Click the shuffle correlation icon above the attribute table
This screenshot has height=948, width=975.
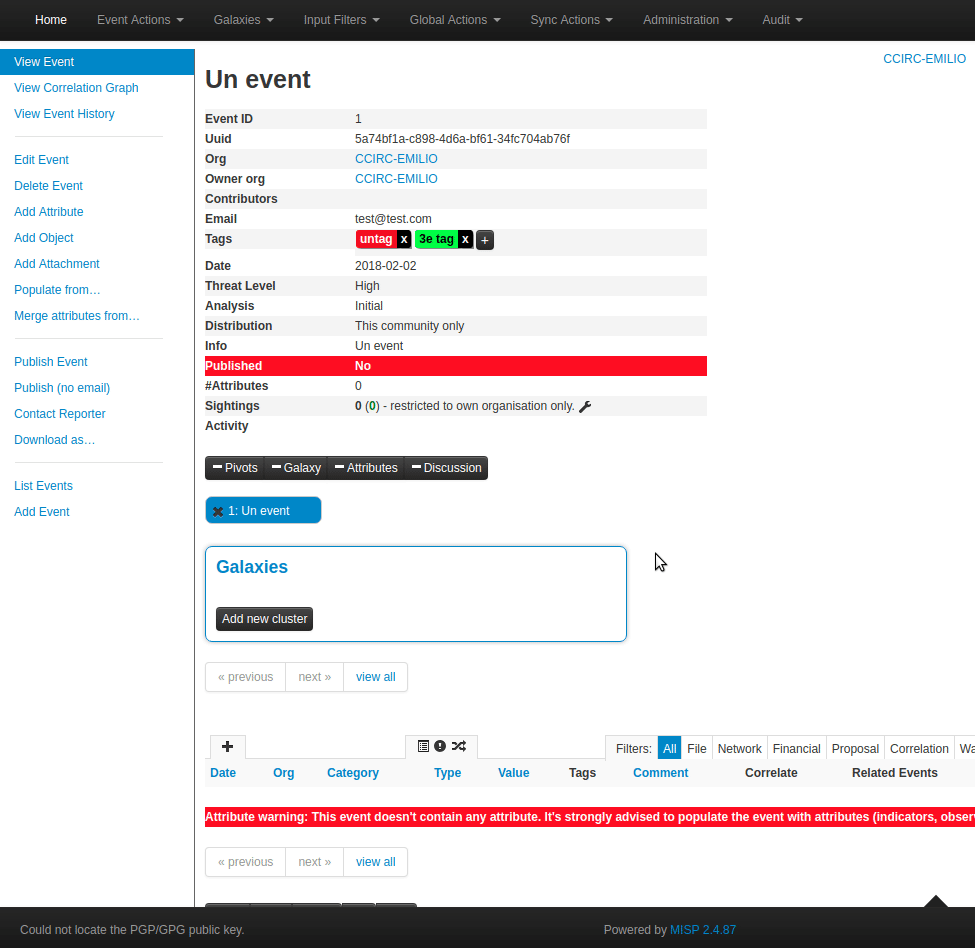click(x=458, y=745)
